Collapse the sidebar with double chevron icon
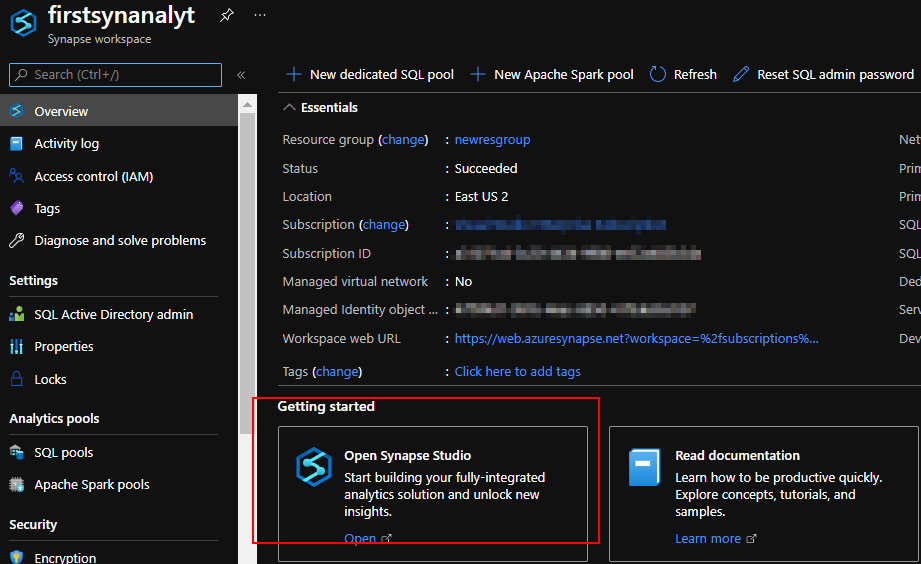The image size is (921, 564). [241, 75]
